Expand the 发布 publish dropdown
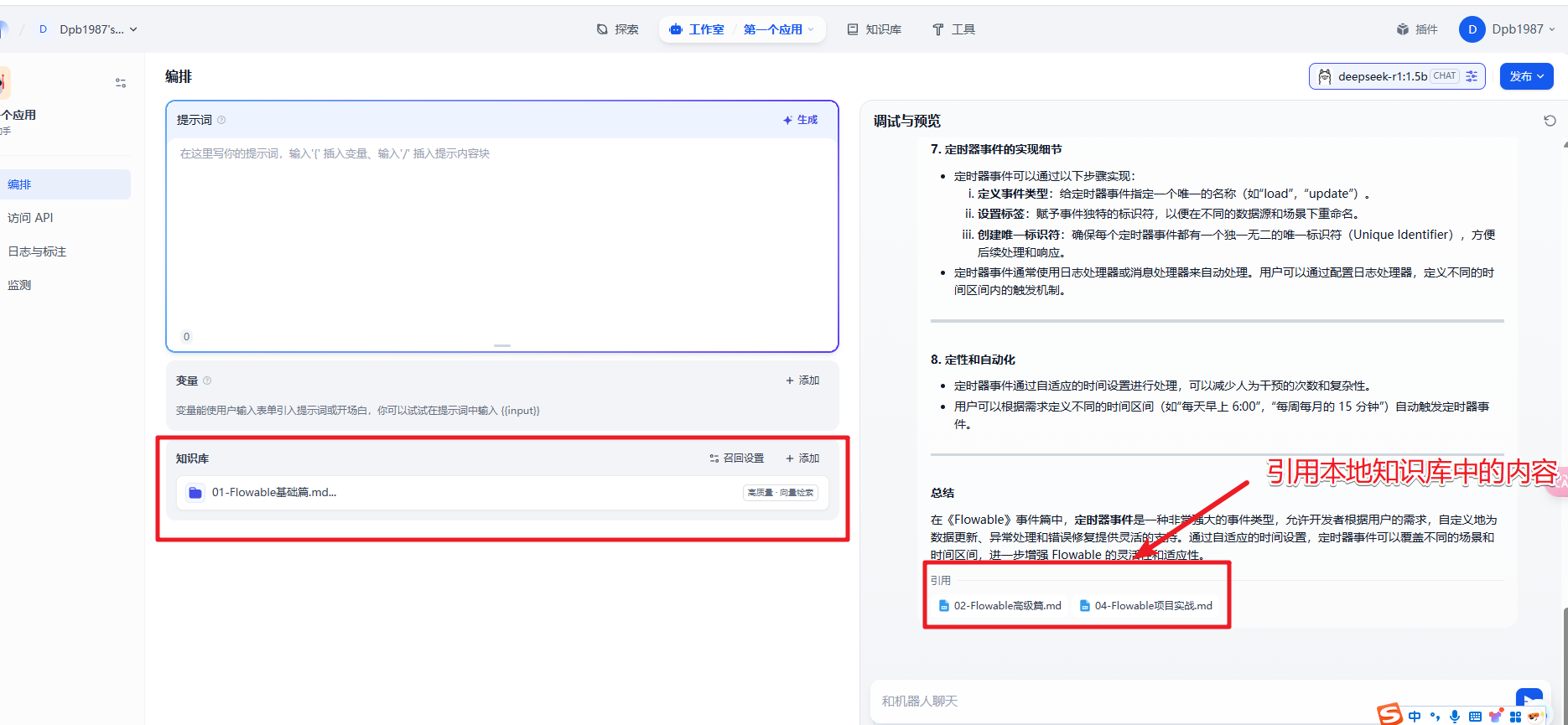 [x=1526, y=76]
